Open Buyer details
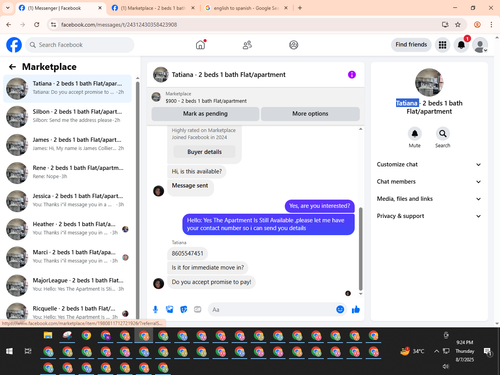This screenshot has height=375, width=500. [204, 152]
